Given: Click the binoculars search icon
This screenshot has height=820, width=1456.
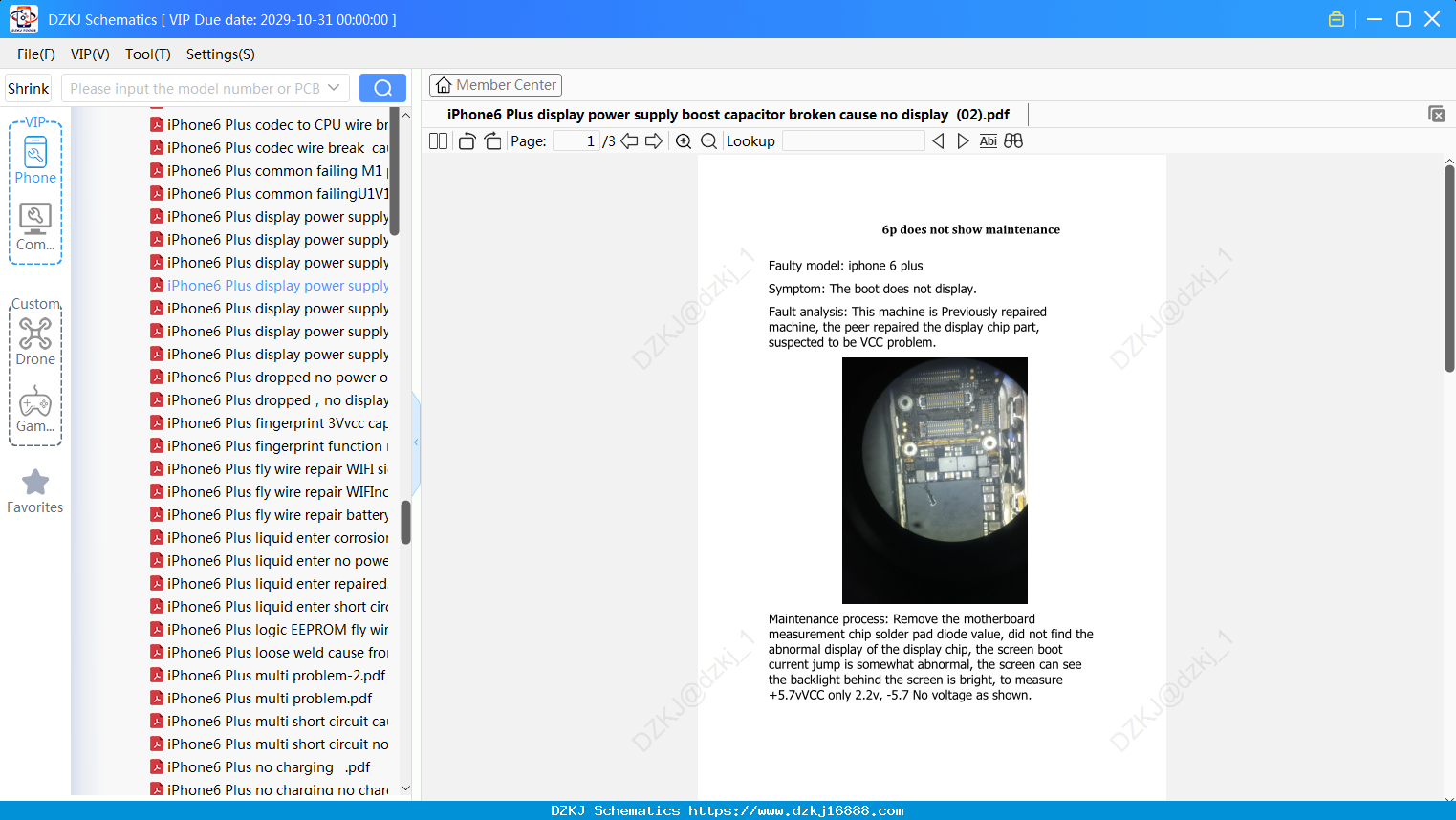Looking at the screenshot, I should point(1013,141).
